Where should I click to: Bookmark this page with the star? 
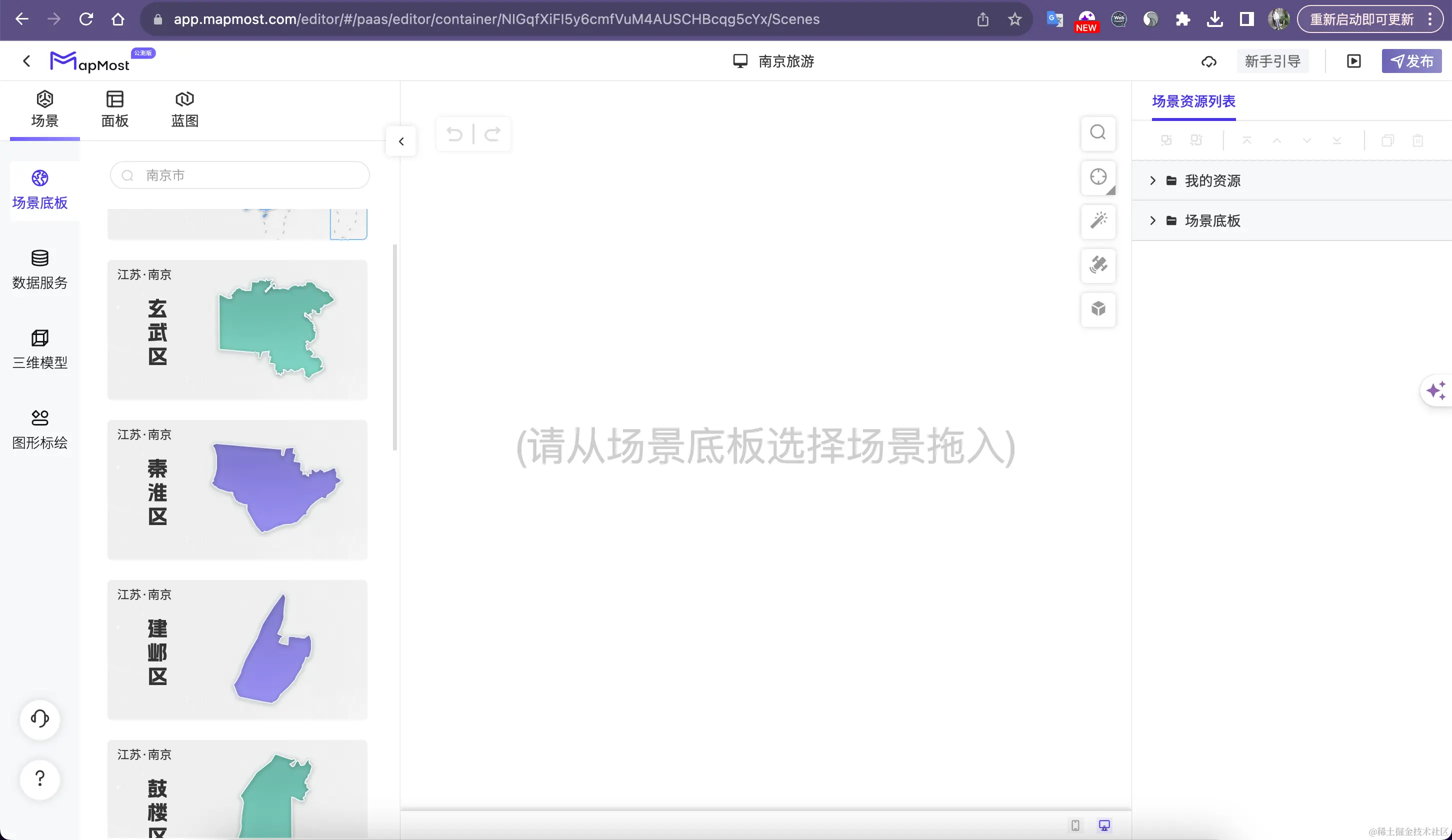(1014, 19)
